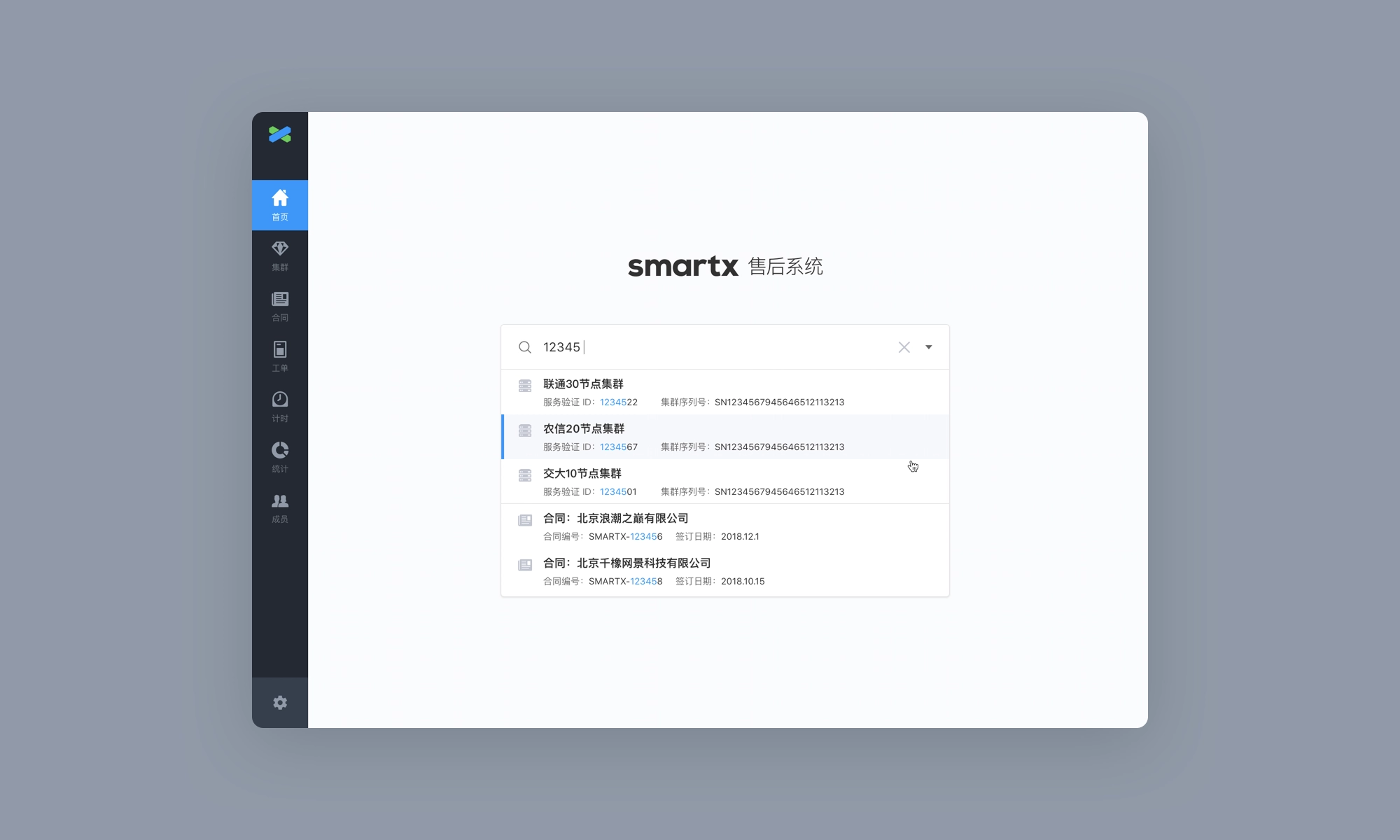This screenshot has width=1400, height=840.
Task: Open settings via the gear icon
Action: (280, 702)
